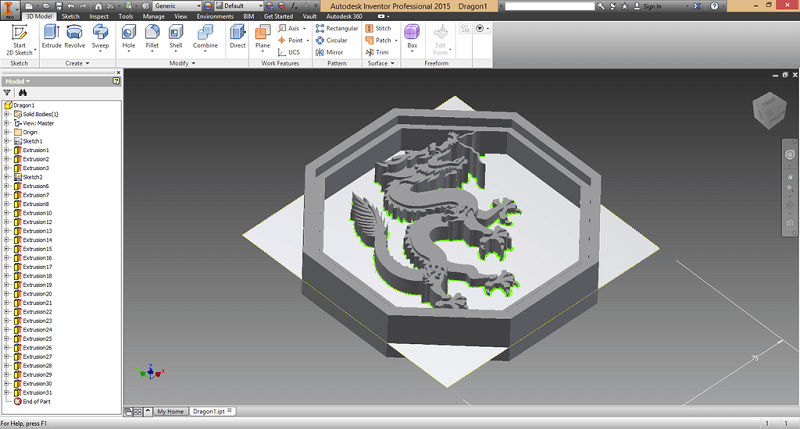Select the Dragon1 root node
The height and width of the screenshot is (429, 800).
coord(19,105)
